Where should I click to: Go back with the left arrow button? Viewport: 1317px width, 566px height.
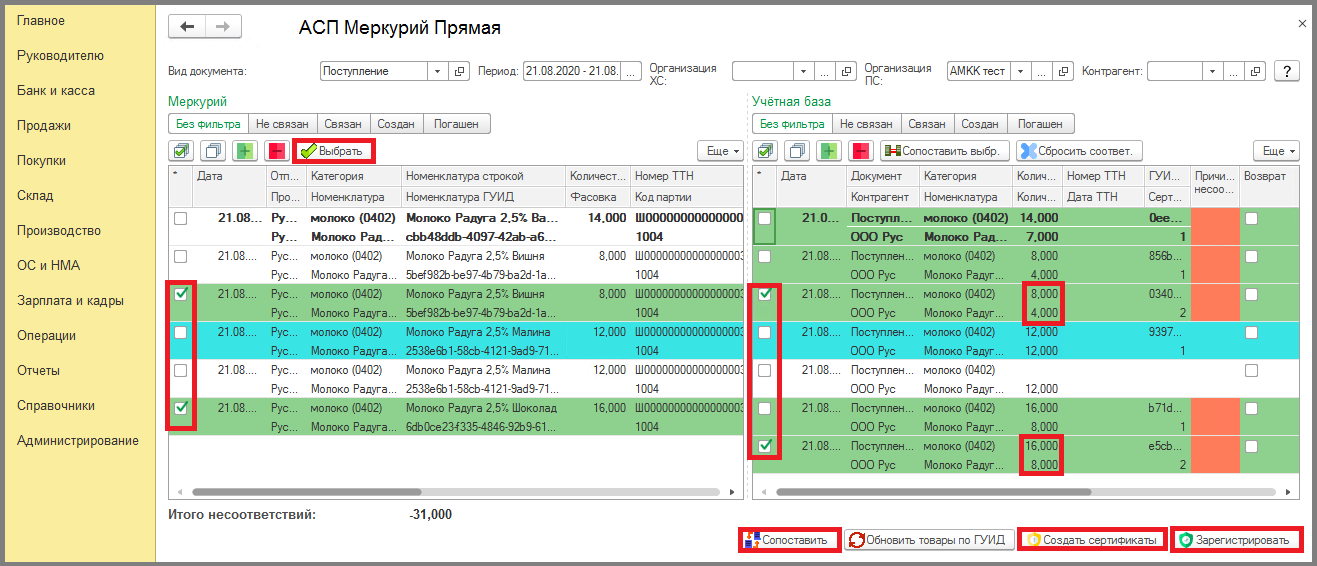click(187, 27)
